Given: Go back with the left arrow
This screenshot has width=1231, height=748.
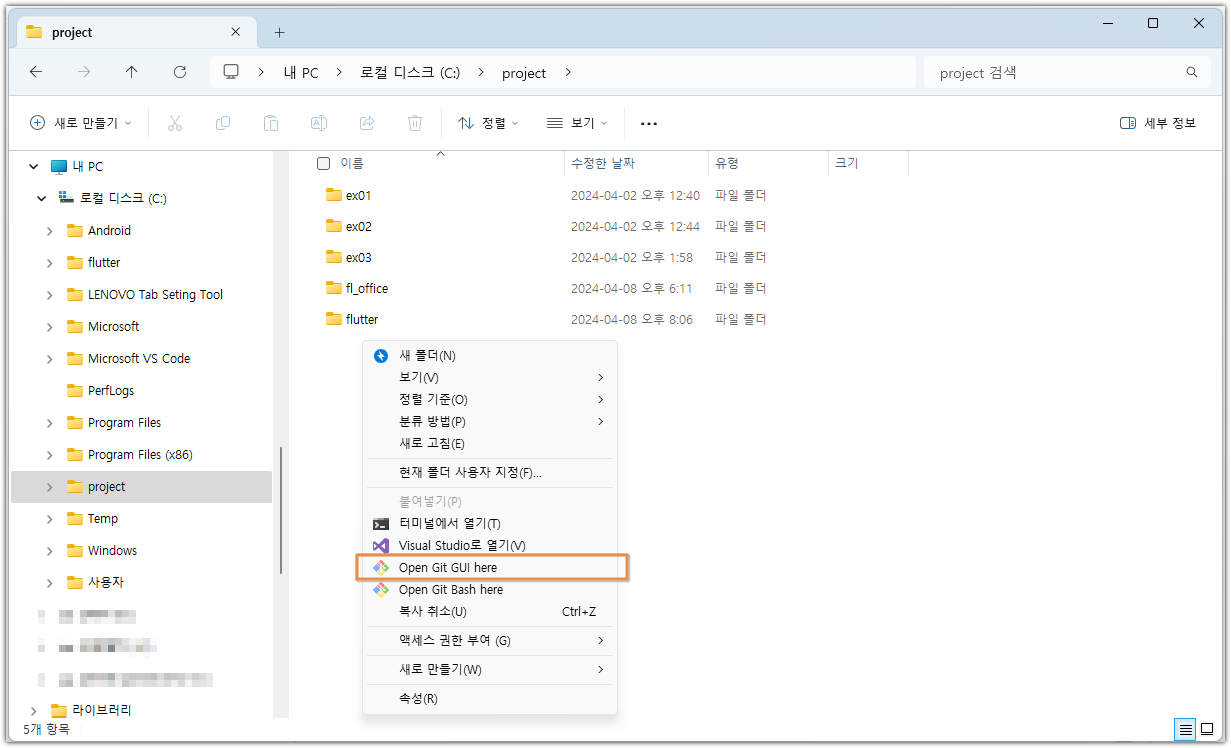Looking at the screenshot, I should 36,72.
